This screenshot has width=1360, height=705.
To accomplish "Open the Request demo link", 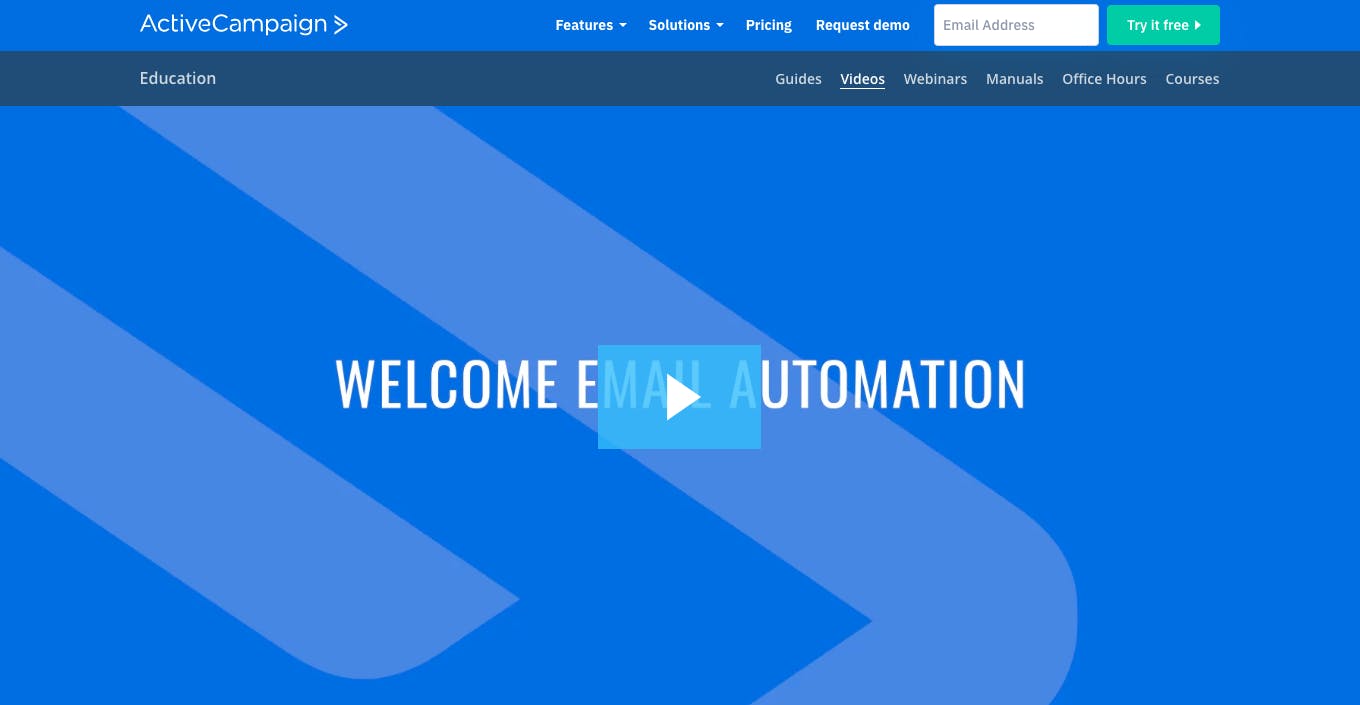I will click(x=862, y=25).
